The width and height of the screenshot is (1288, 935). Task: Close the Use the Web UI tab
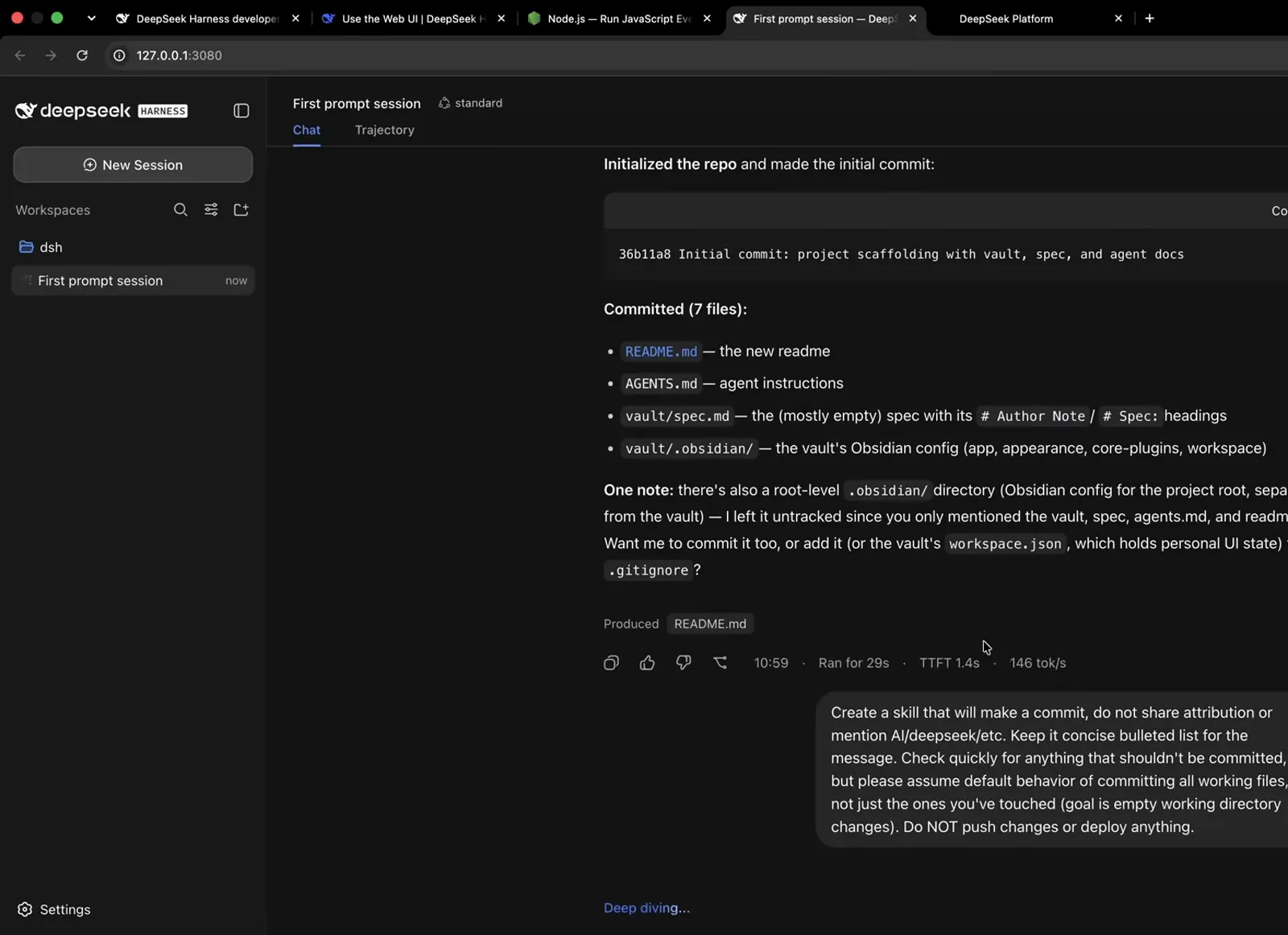click(502, 19)
